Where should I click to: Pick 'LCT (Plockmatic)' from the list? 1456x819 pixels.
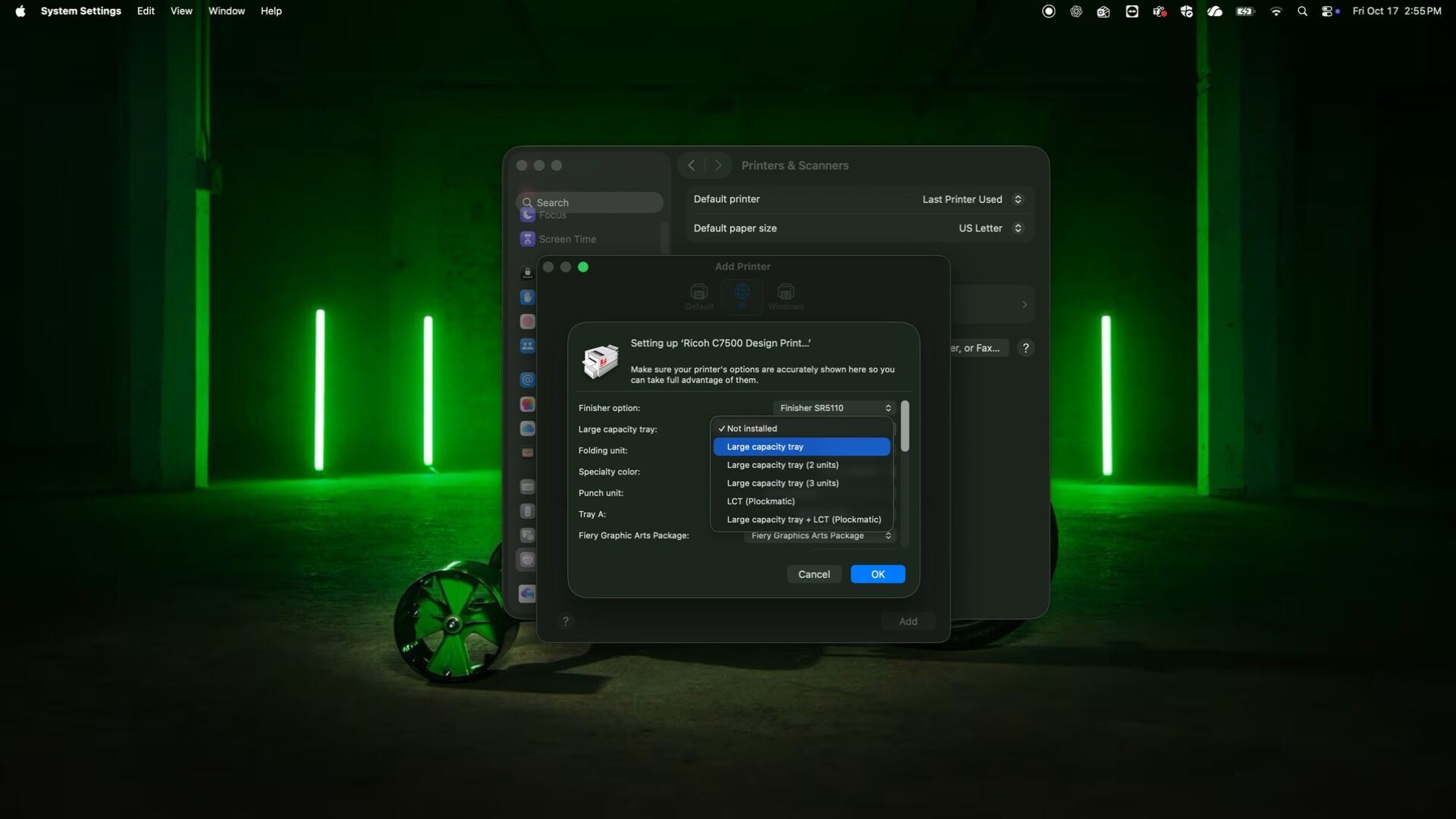[760, 501]
